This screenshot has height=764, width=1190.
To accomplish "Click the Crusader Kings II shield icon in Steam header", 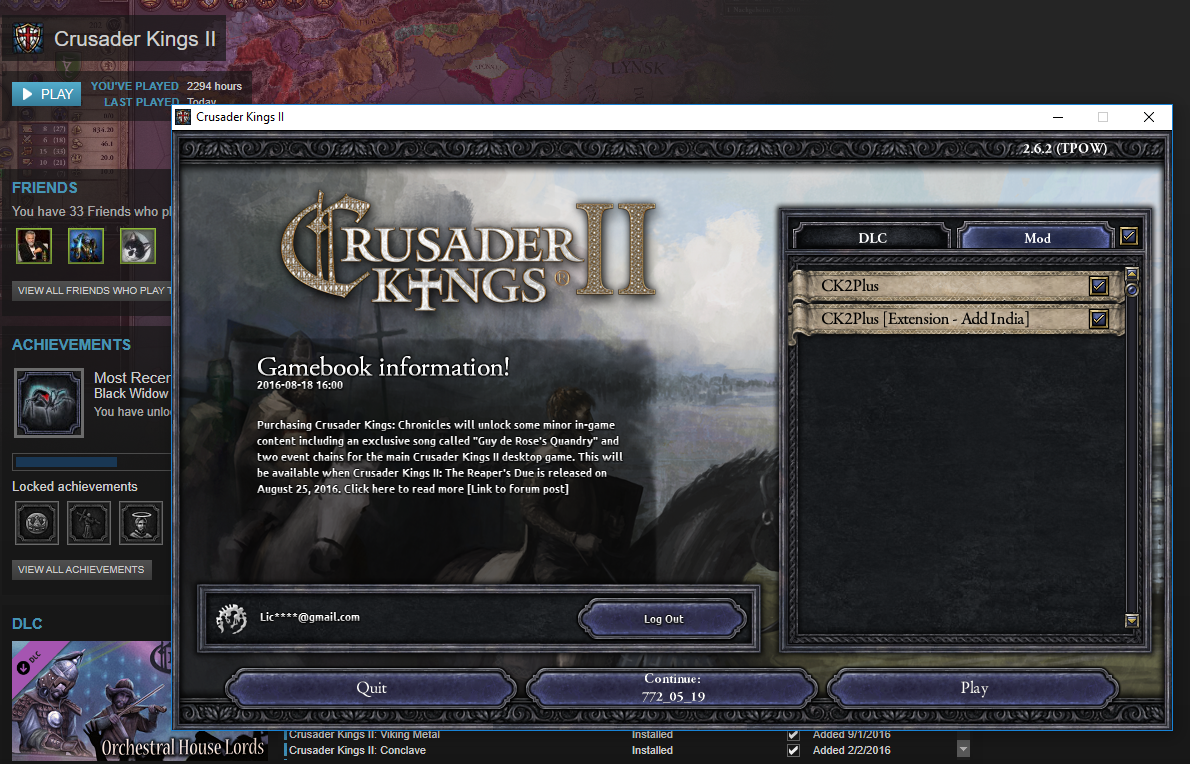I will 27,39.
